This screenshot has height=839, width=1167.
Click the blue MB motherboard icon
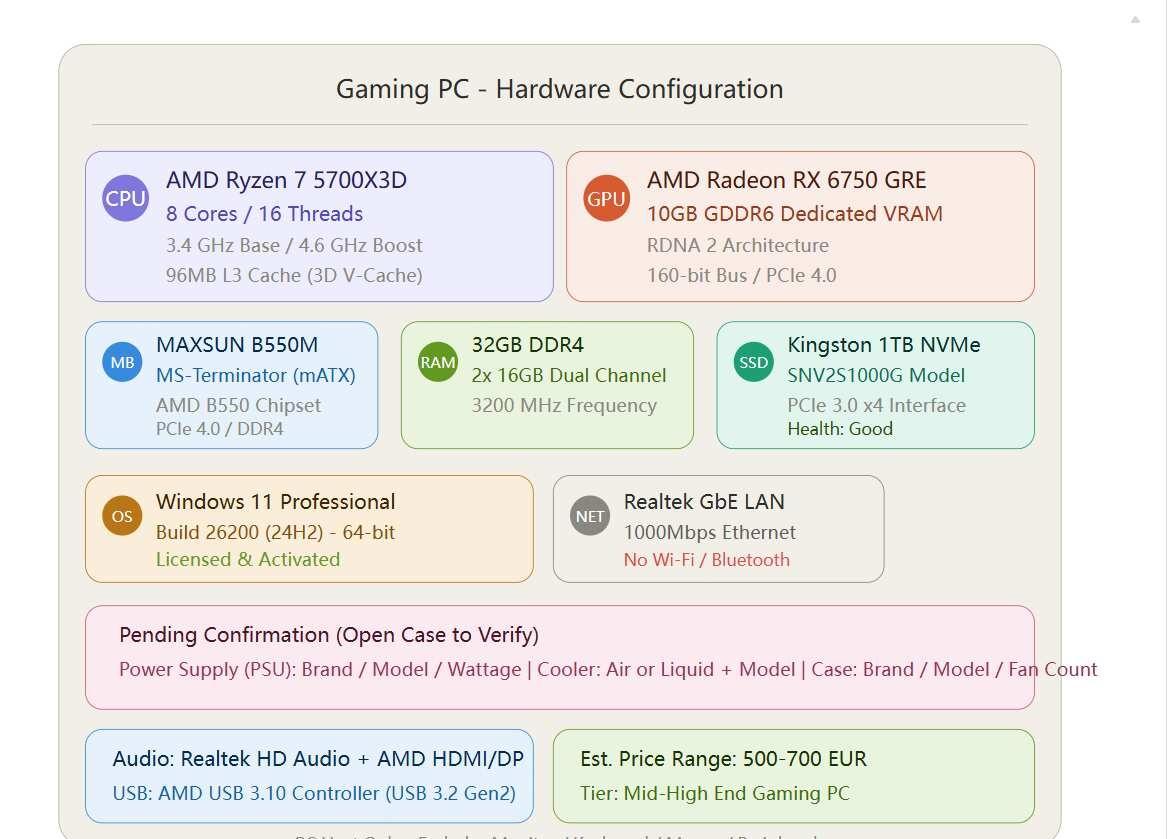(x=122, y=362)
